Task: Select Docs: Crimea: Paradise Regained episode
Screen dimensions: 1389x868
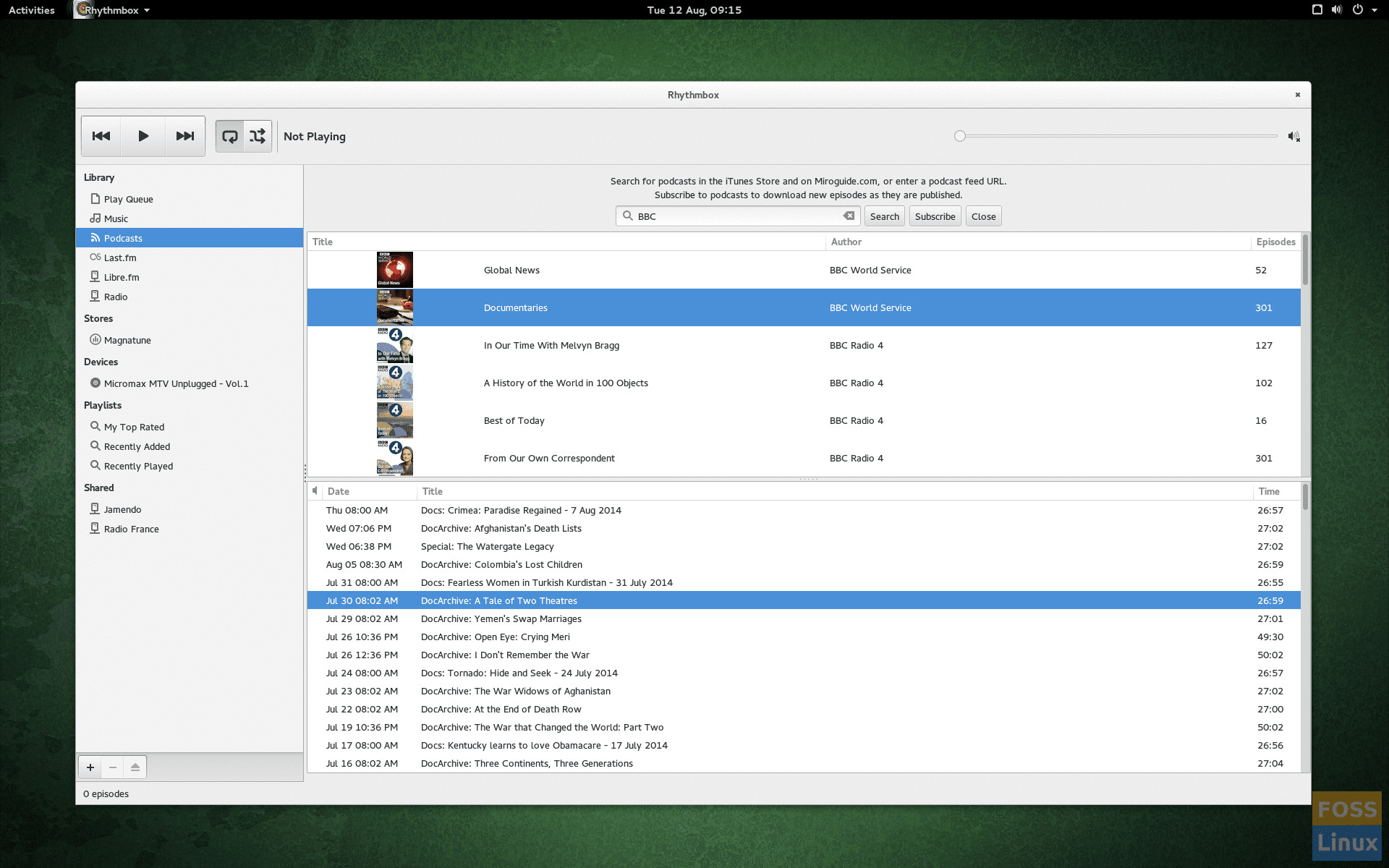Action: pyautogui.click(x=804, y=510)
